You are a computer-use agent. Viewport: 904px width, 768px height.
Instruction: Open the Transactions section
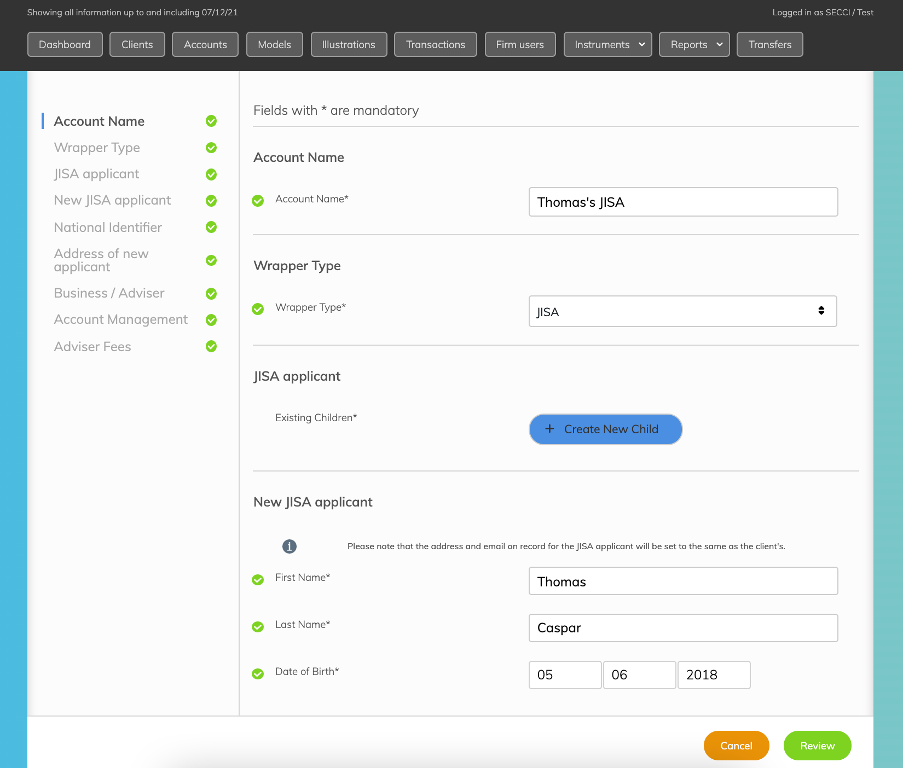coord(435,44)
